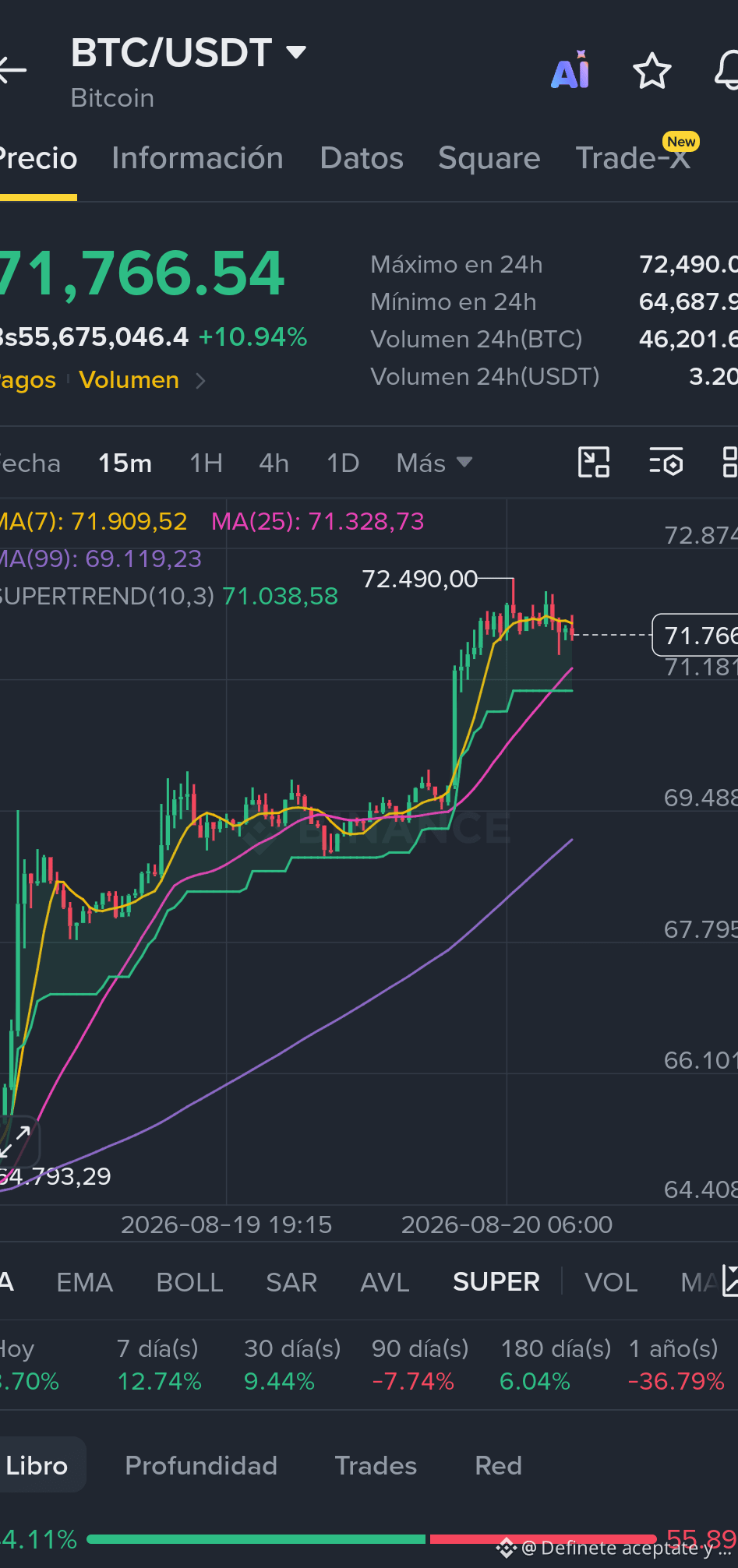Expand the Más timeframe dropdown

tap(435, 463)
